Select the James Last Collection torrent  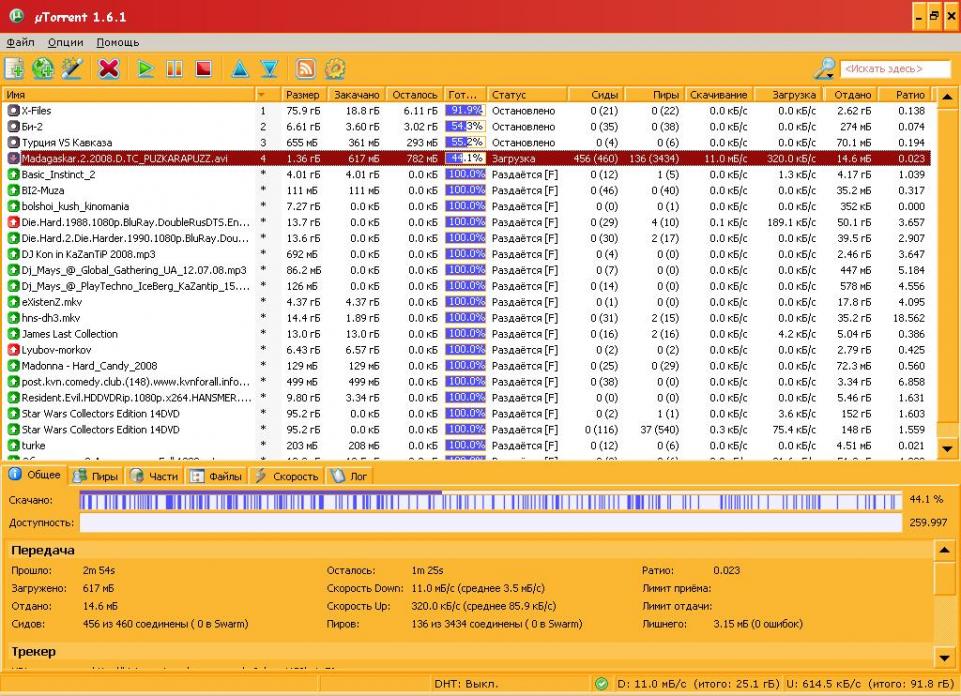click(469, 334)
